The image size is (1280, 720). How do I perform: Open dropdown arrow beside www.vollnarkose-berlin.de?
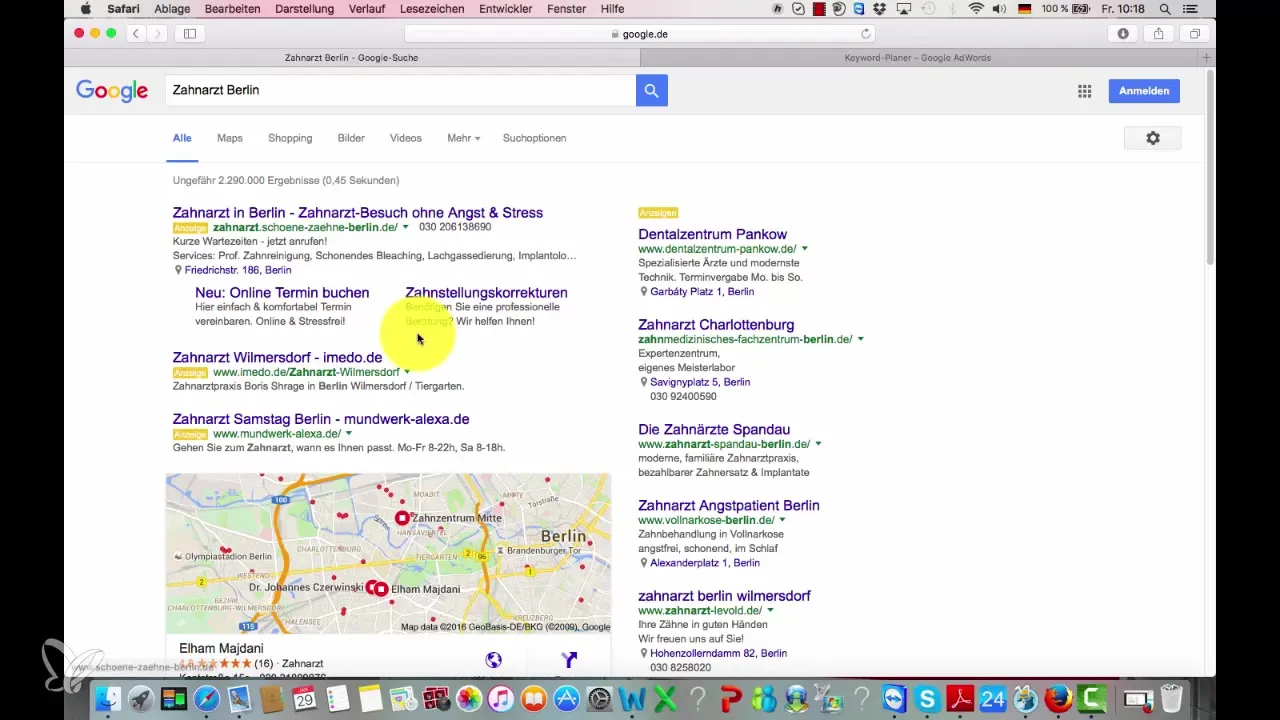(782, 521)
